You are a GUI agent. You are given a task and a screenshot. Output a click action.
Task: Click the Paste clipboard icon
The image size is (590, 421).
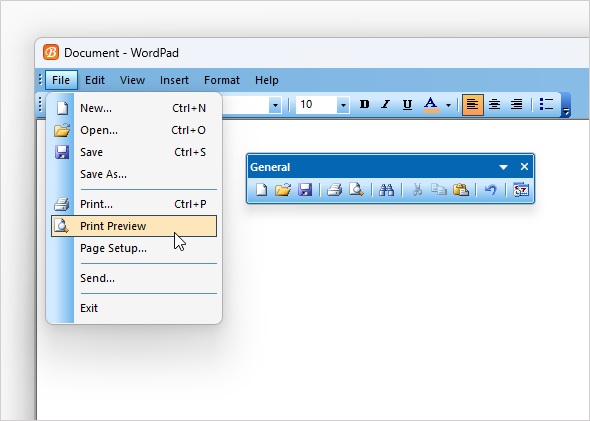(x=461, y=190)
